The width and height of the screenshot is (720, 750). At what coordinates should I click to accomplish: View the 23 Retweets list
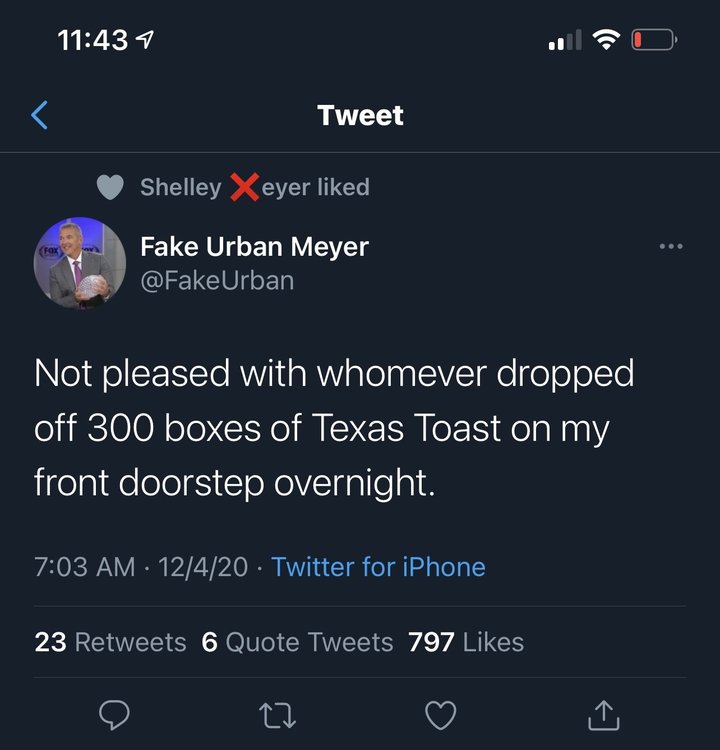click(110, 642)
